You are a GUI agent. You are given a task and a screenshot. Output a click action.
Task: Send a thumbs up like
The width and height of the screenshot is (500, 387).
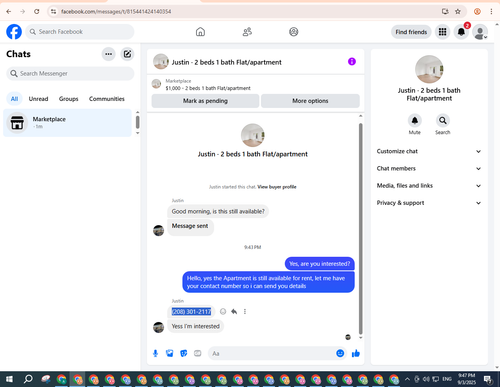(356, 353)
